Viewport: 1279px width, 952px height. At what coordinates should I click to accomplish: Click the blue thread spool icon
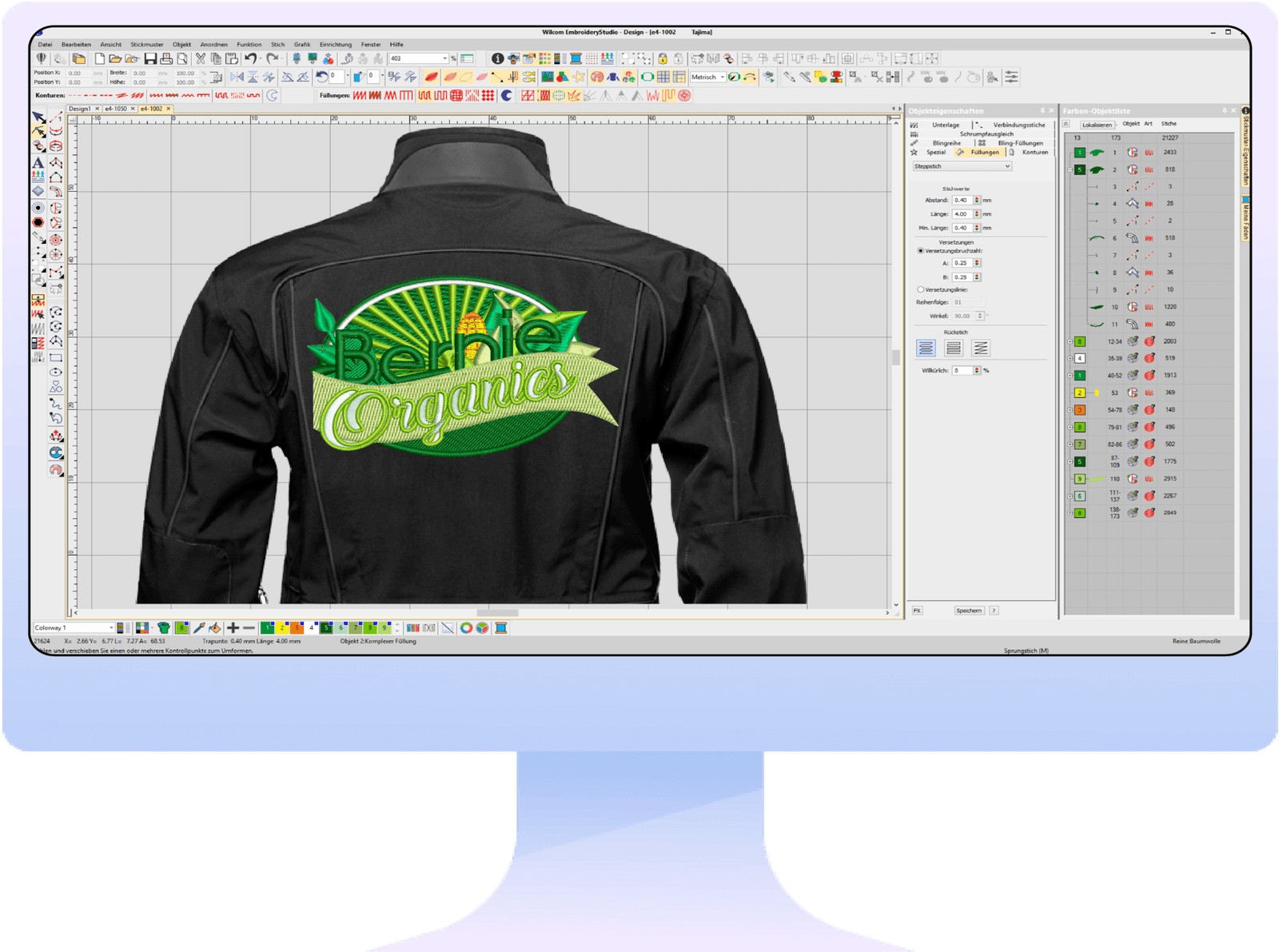(576, 58)
